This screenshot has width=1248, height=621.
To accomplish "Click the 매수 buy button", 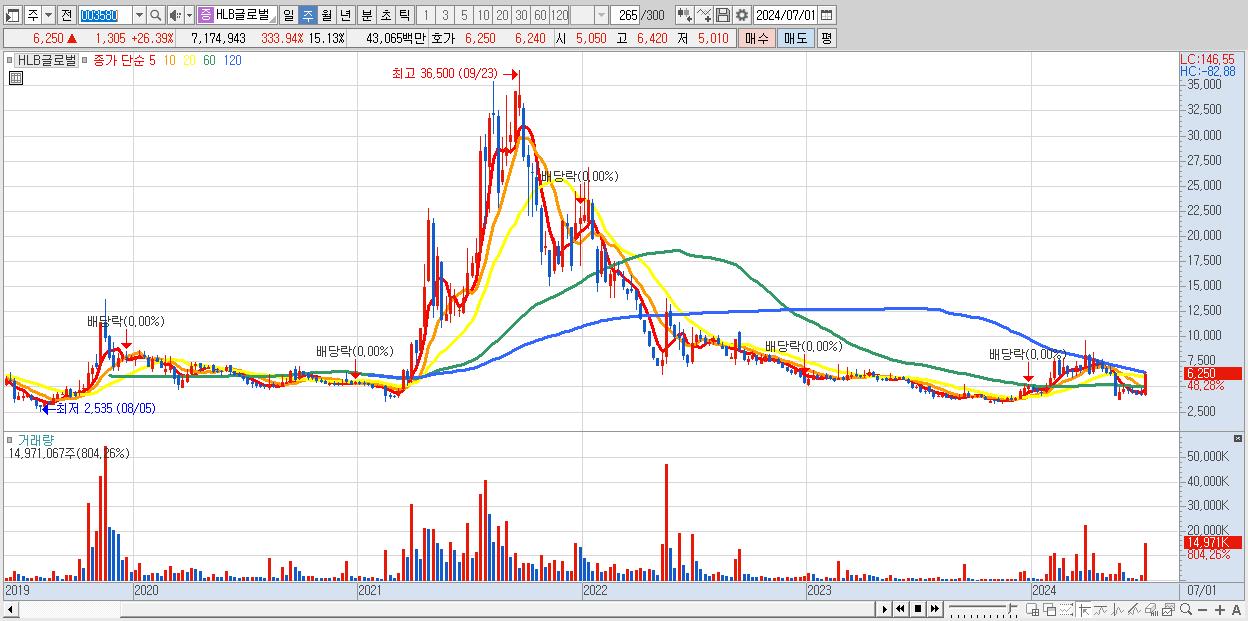I will click(x=757, y=38).
